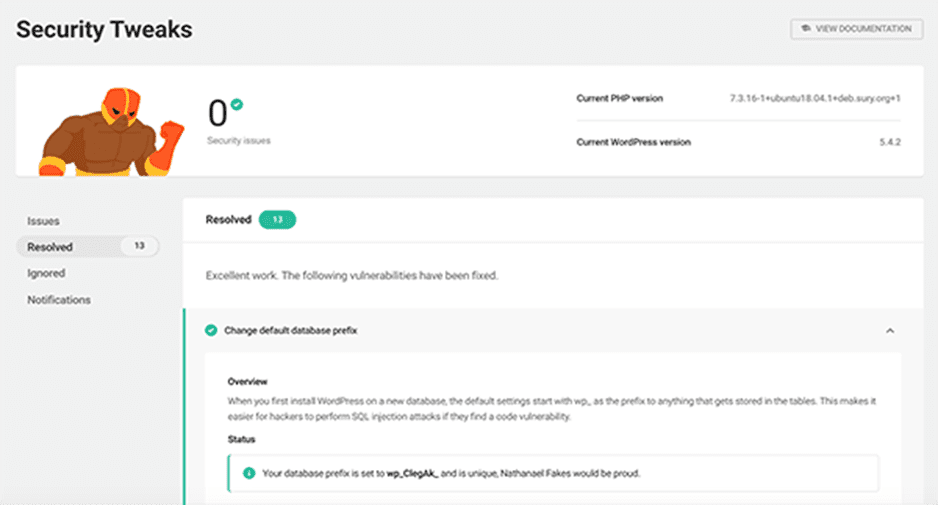Click the Resolved heading in the main panel
938x505 pixels.
229,220
